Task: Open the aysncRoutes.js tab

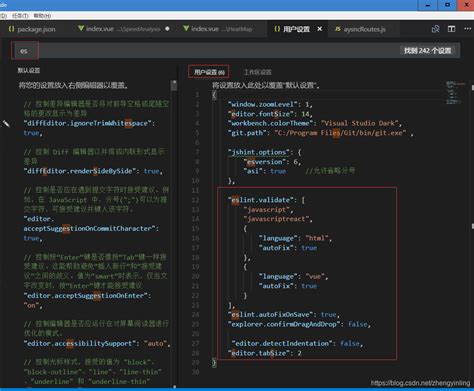Action: (361, 29)
